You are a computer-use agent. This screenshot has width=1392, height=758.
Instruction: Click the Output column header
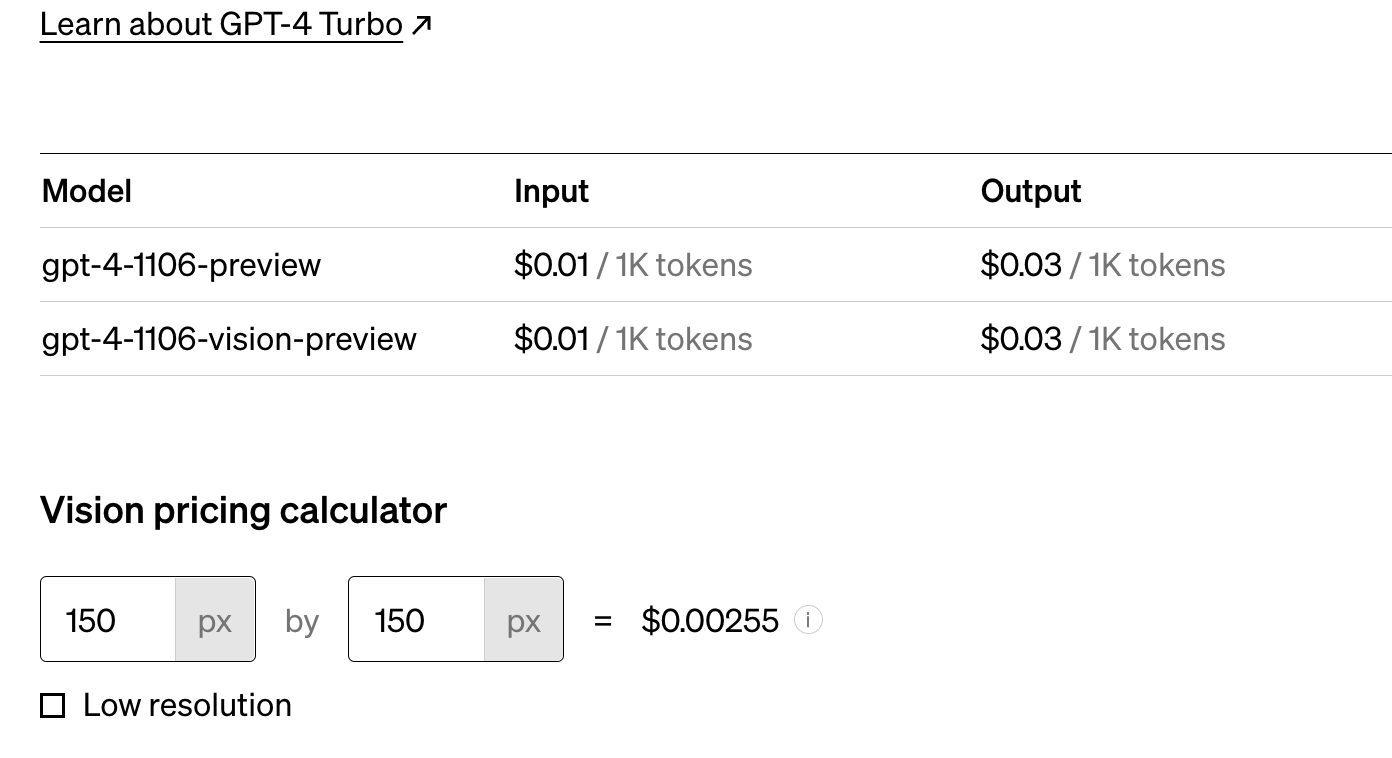point(1031,191)
